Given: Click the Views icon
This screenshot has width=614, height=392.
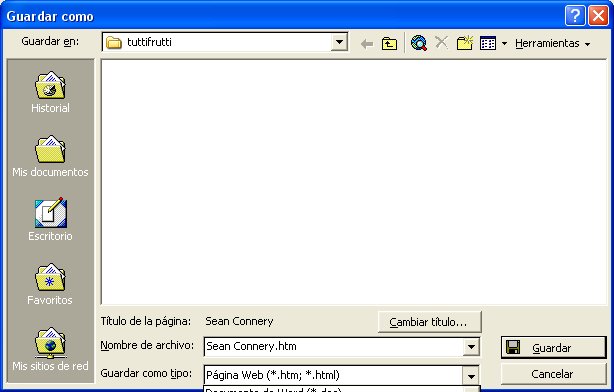Looking at the screenshot, I should 488,43.
